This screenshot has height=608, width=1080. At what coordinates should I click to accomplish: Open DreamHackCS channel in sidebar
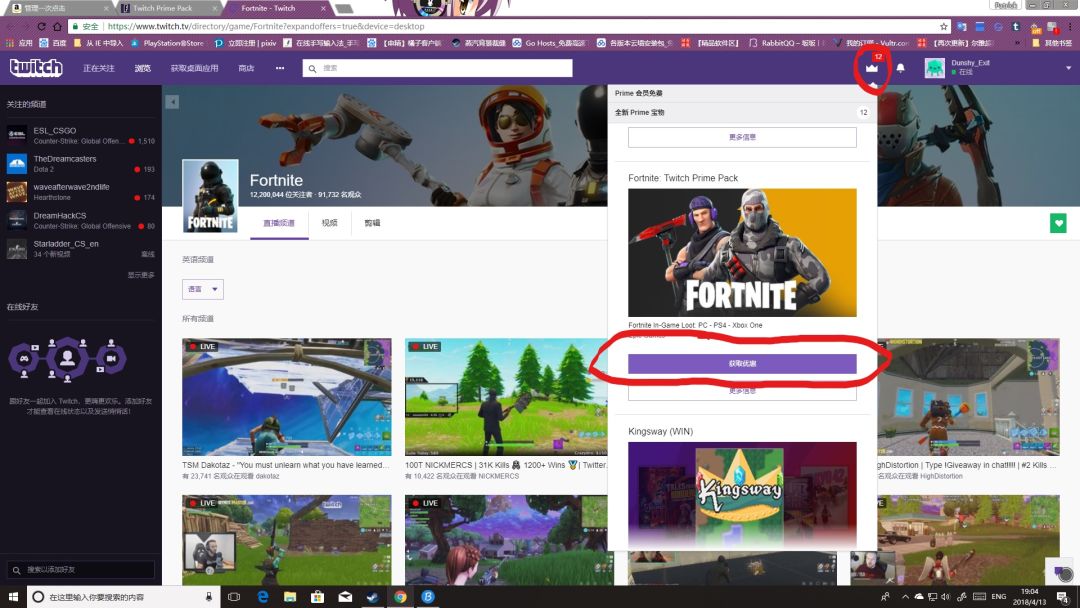(81, 220)
